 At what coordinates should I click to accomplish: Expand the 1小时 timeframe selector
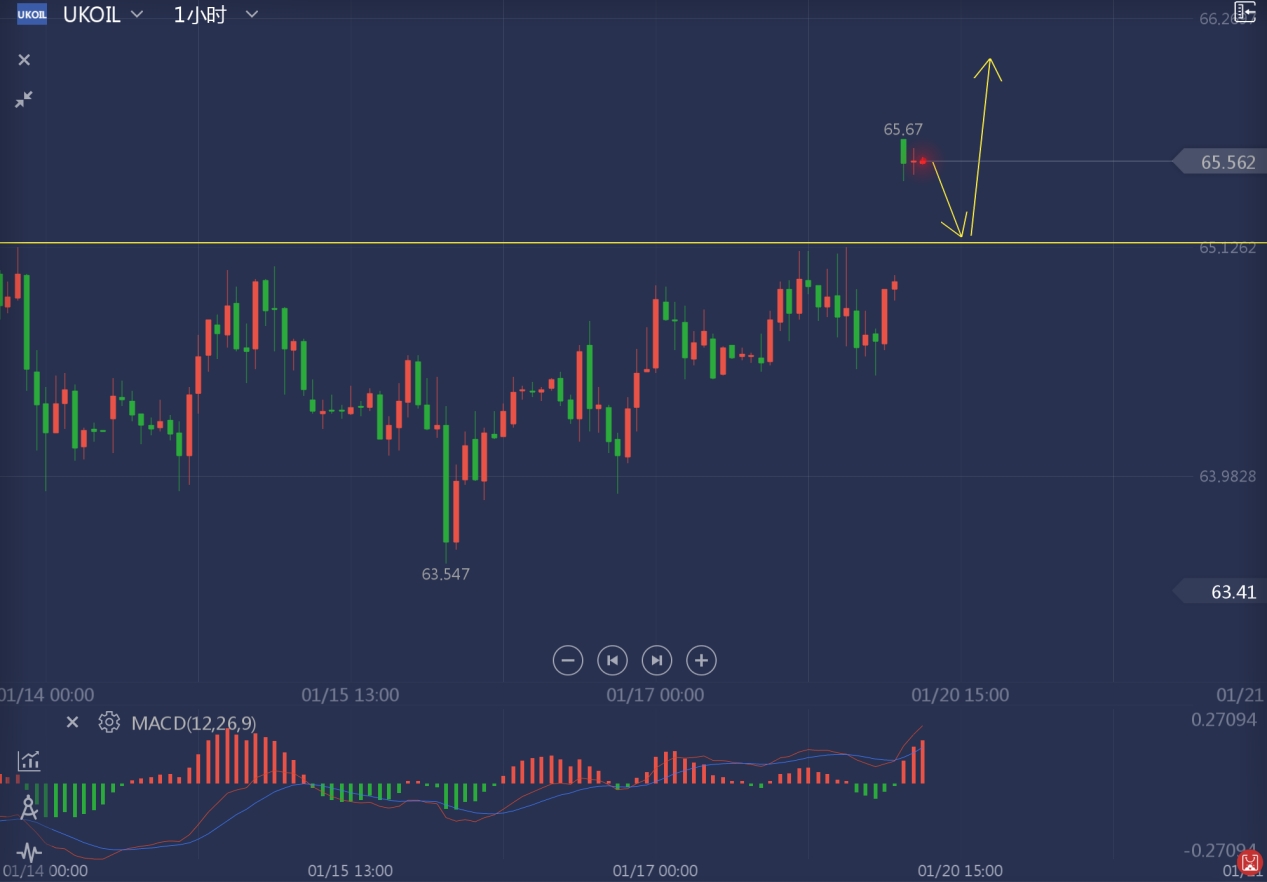[x=251, y=15]
